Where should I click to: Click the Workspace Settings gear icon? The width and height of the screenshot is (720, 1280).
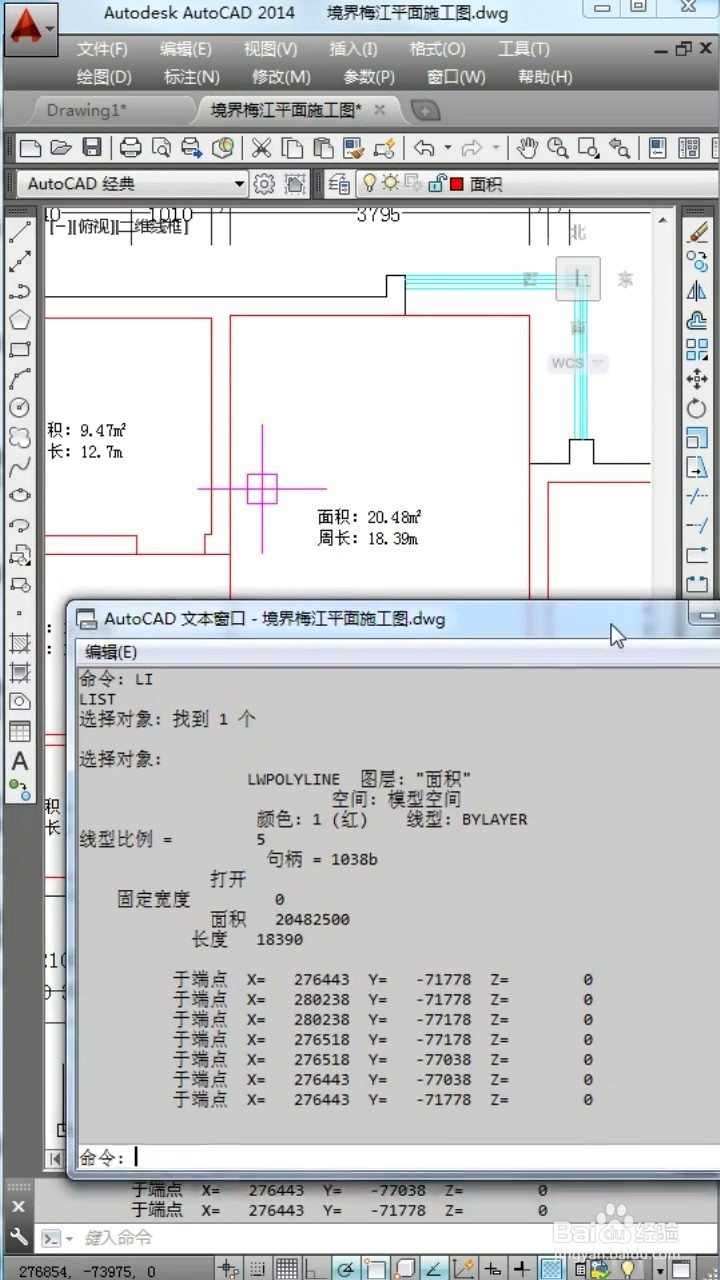tap(264, 184)
